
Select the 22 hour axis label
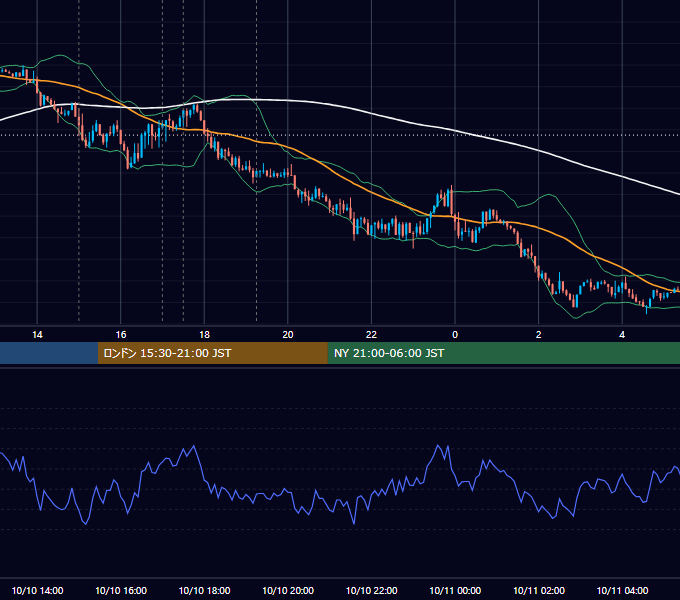(x=371, y=335)
